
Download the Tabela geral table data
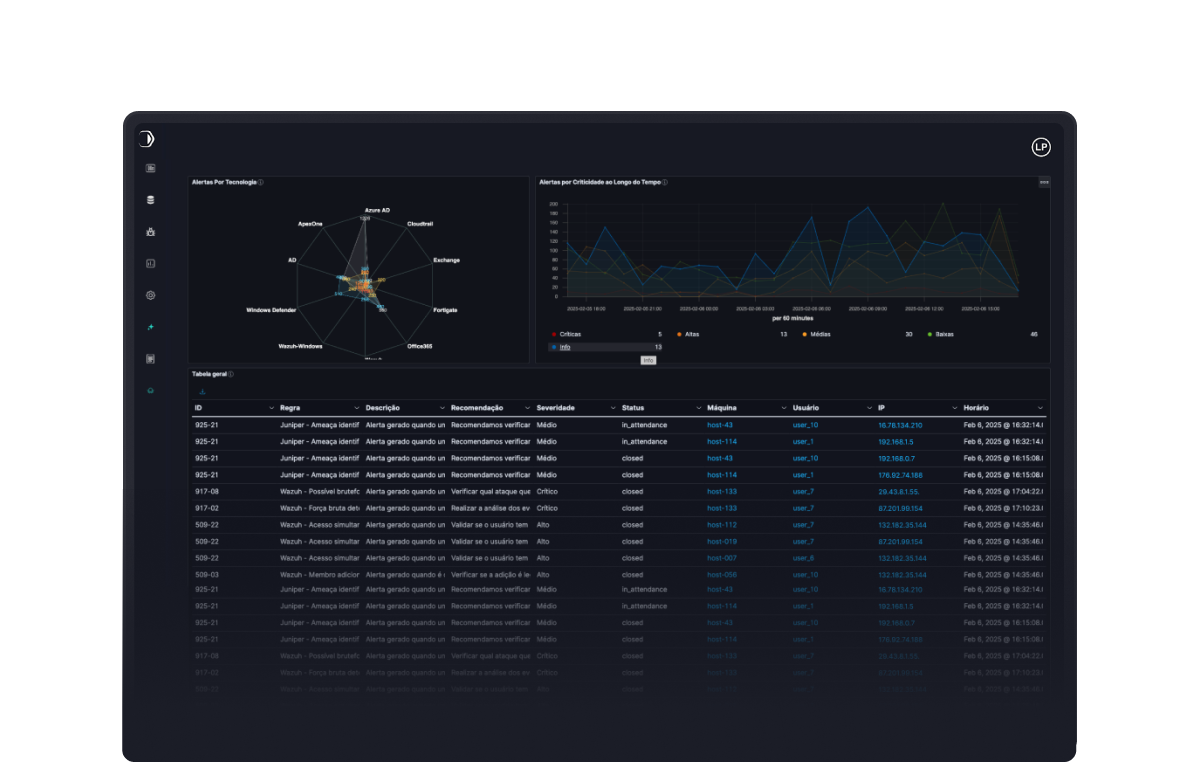202,391
